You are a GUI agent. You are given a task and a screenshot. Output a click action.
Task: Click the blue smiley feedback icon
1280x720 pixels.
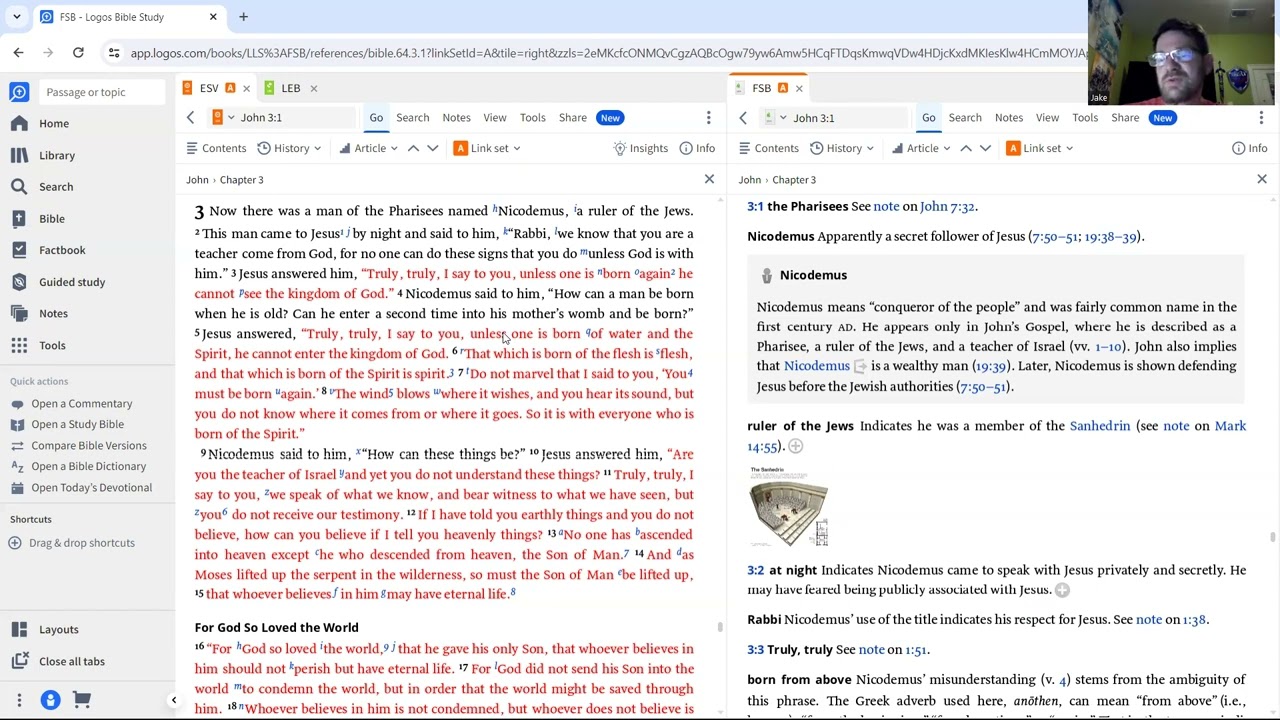[50, 701]
